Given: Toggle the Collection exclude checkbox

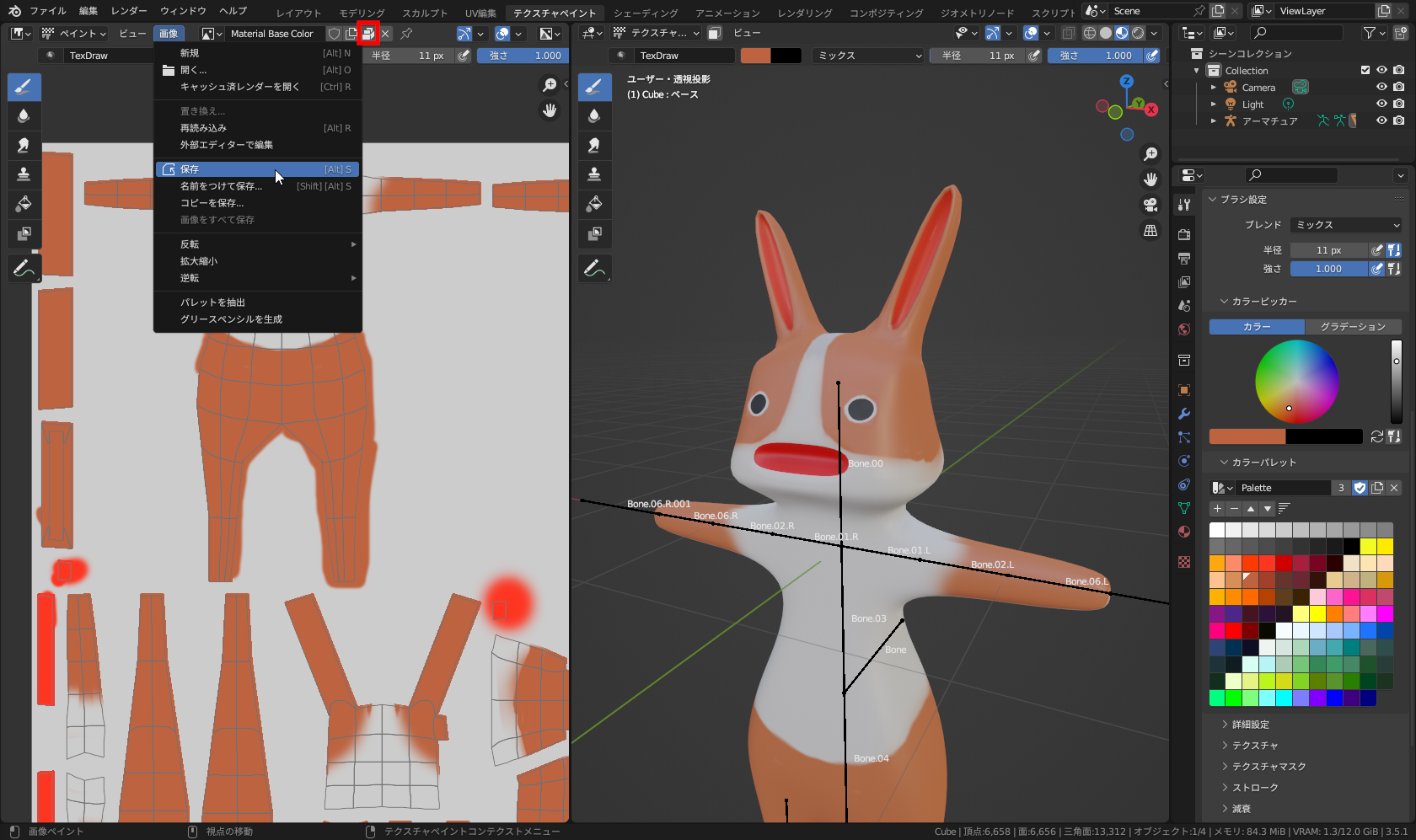Looking at the screenshot, I should [x=1365, y=71].
